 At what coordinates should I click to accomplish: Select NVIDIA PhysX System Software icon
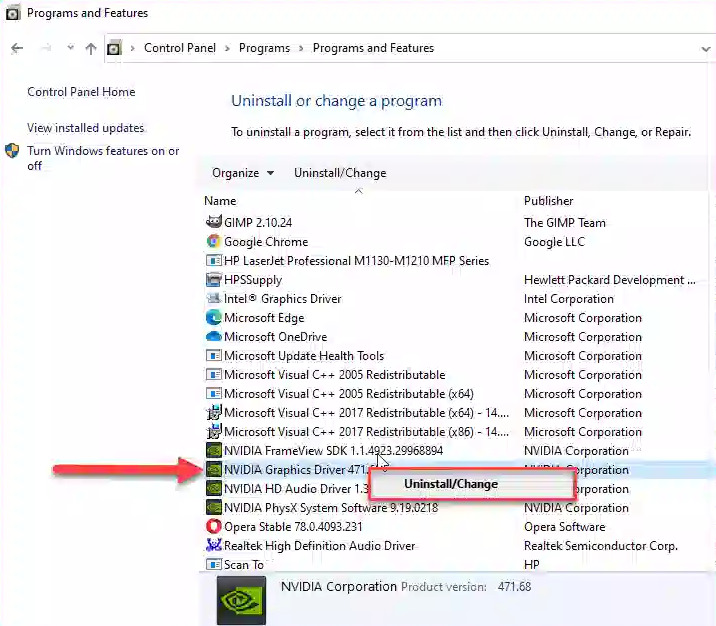[x=213, y=508]
